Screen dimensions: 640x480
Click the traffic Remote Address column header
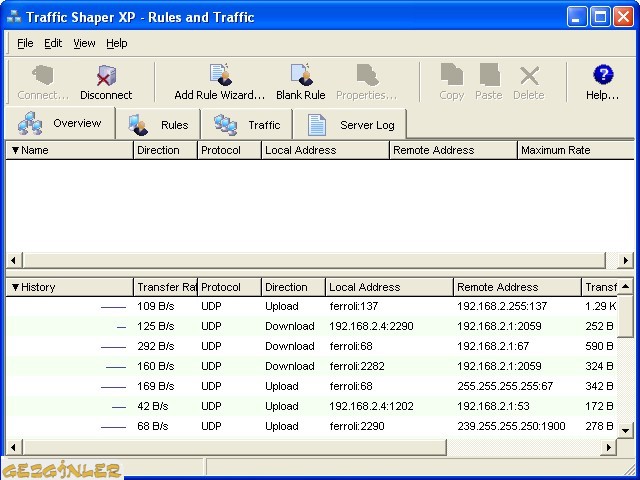click(517, 287)
